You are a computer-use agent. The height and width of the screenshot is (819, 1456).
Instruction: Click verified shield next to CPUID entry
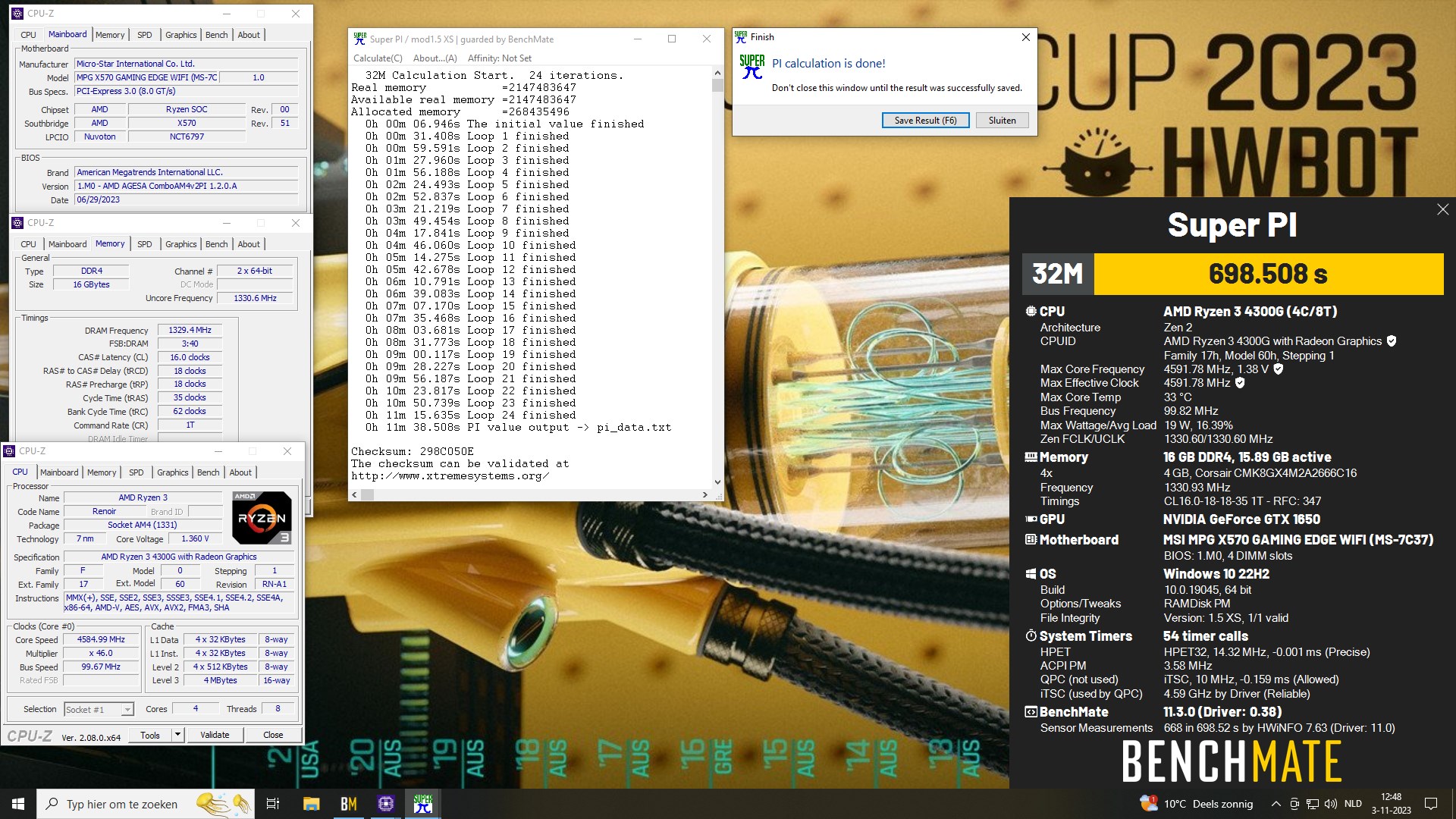pos(1392,341)
